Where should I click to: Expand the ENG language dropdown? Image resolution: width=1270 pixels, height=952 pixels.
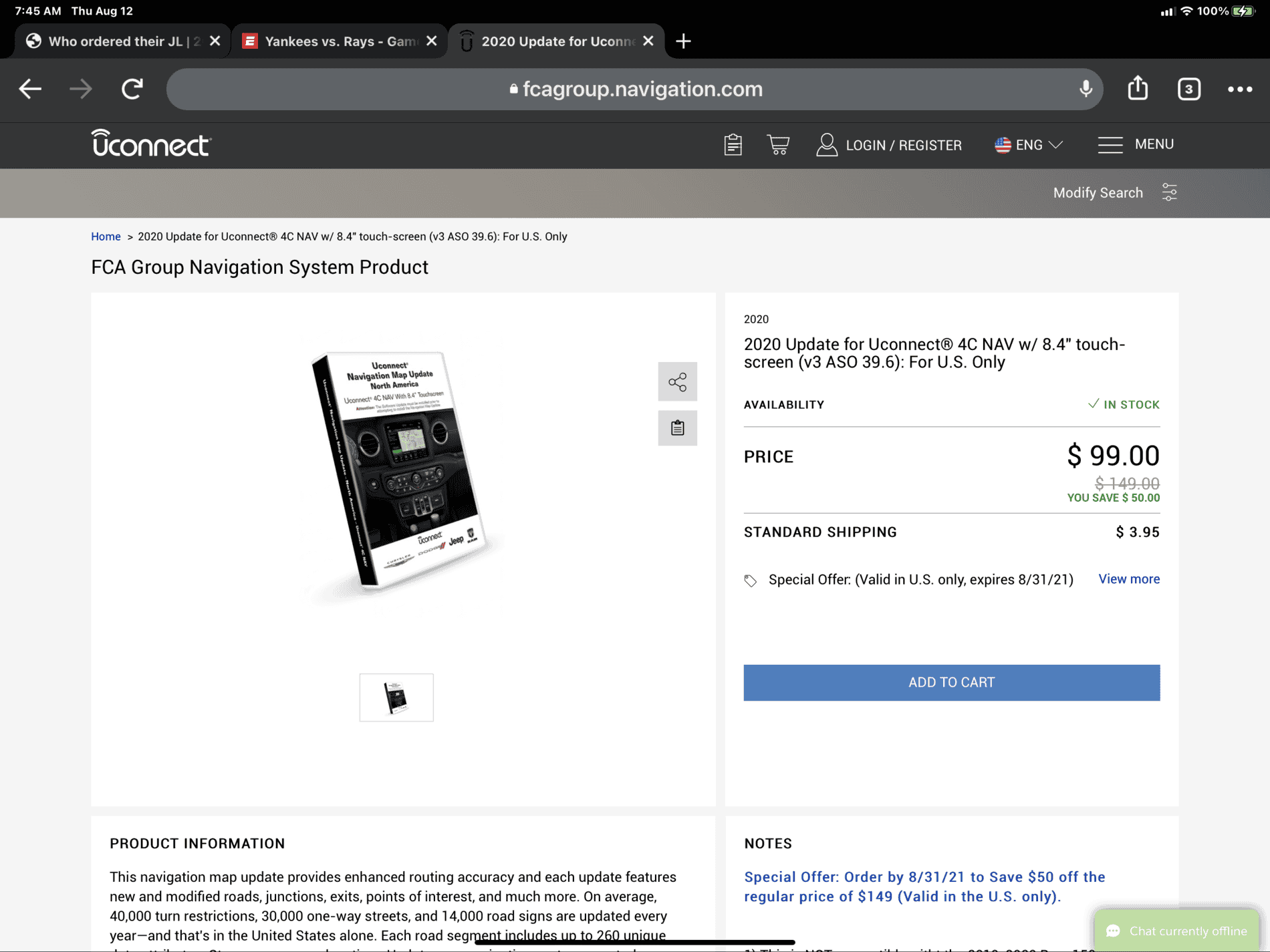(x=1028, y=145)
